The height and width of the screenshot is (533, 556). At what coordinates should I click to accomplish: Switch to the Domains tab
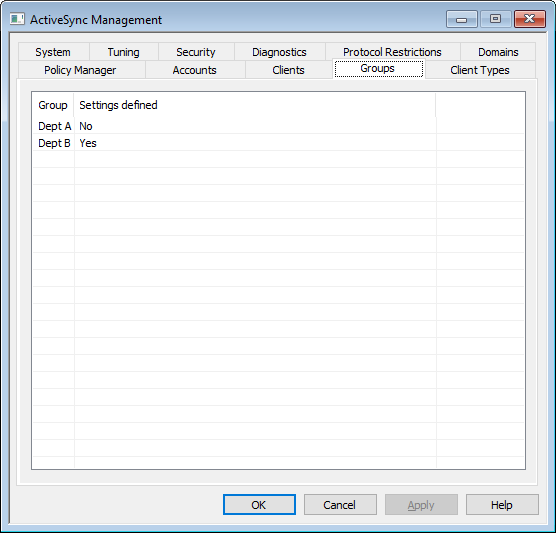pyautogui.click(x=498, y=52)
